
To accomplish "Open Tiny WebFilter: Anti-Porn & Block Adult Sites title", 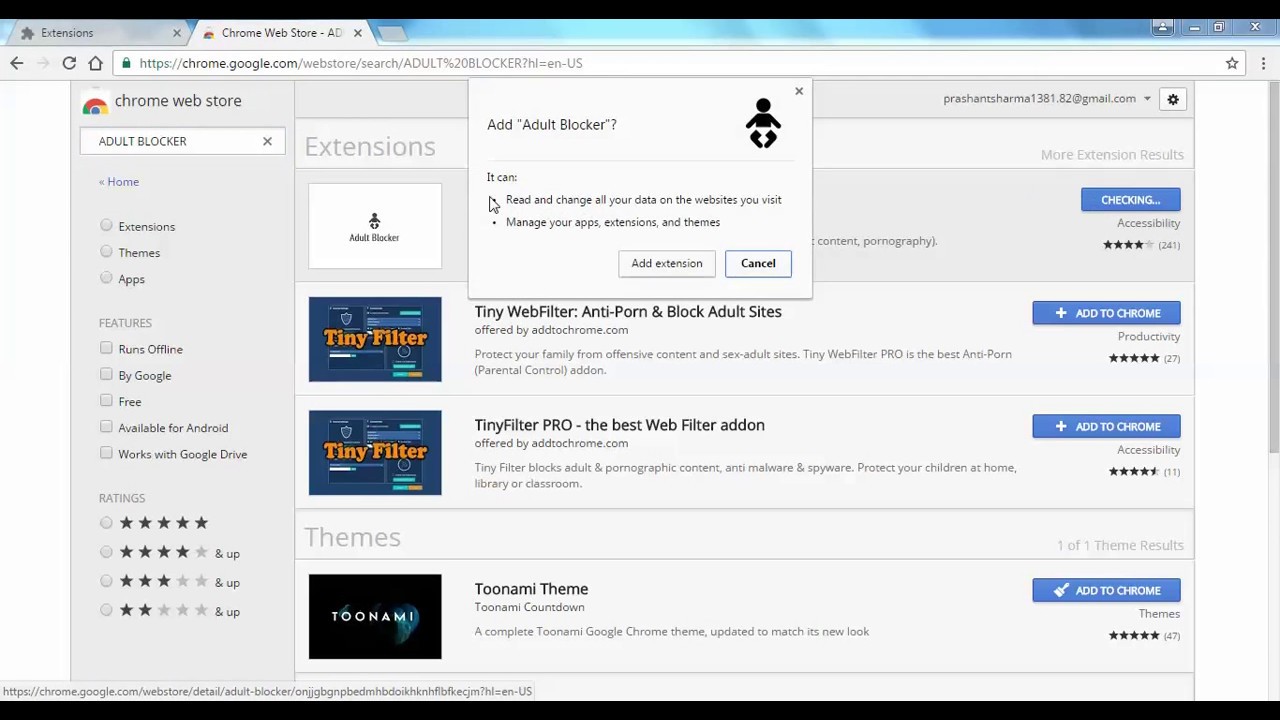I will [628, 312].
